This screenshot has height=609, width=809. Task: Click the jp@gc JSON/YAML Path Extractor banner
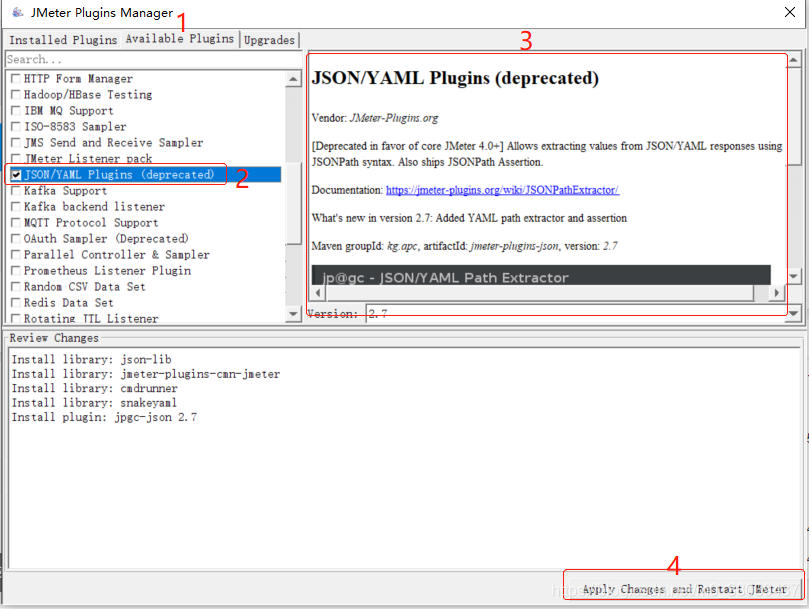click(541, 276)
